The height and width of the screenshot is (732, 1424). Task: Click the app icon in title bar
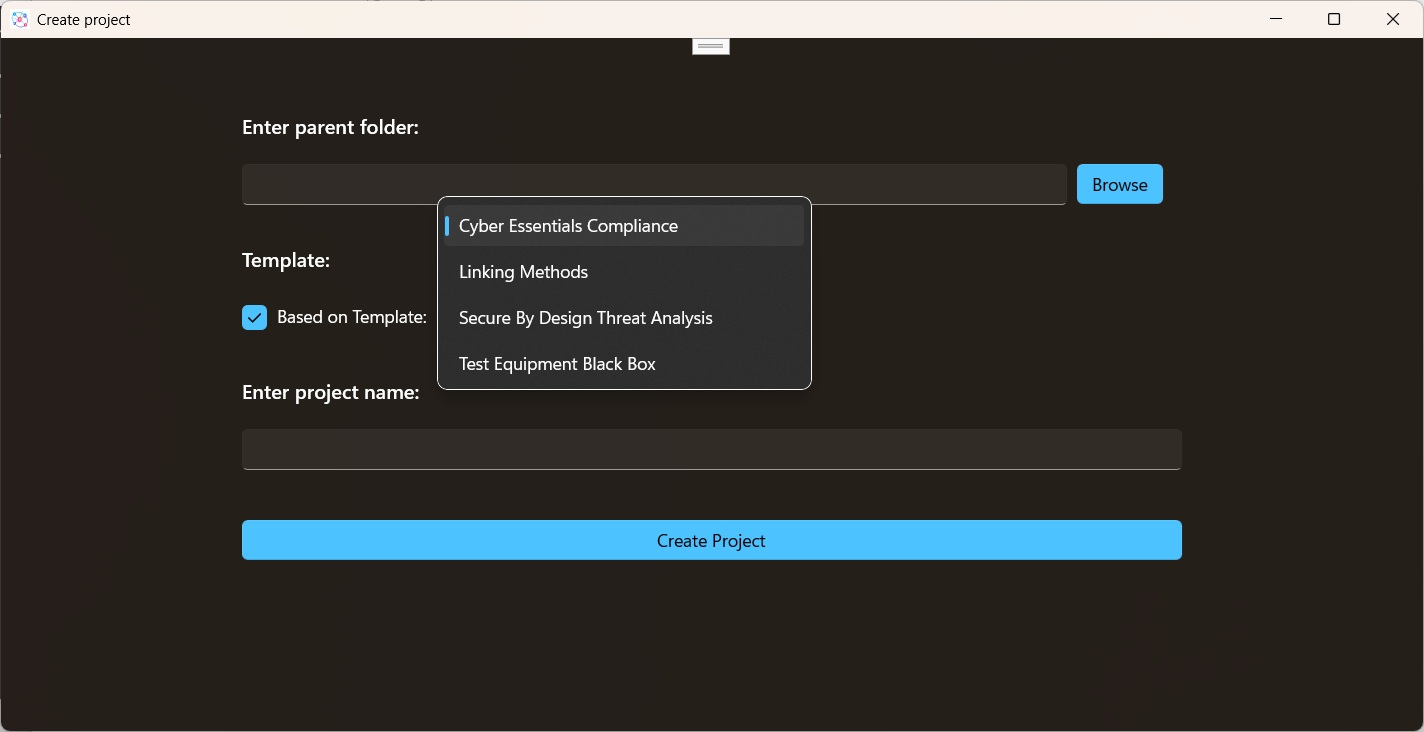tap(20, 19)
